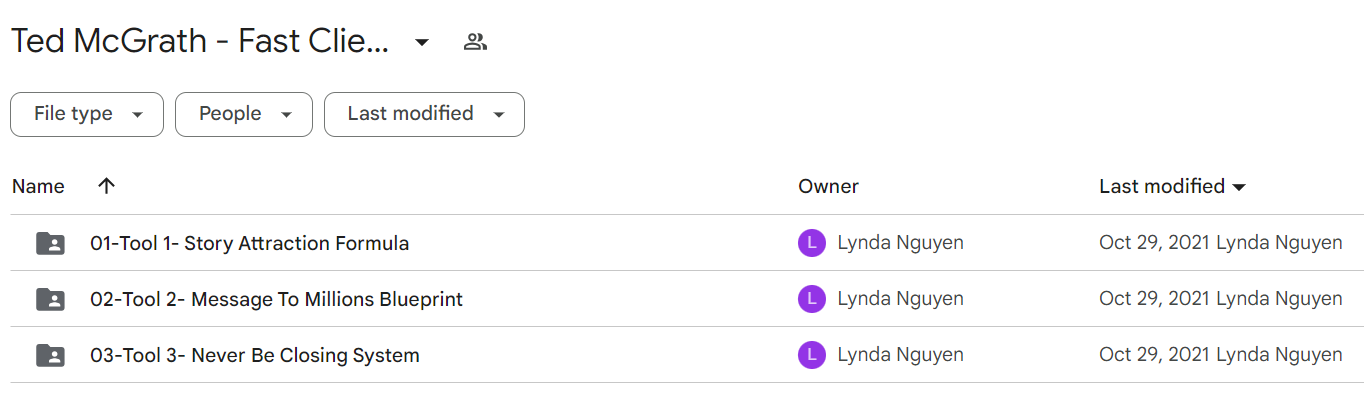1364x397 pixels.
Task: Click the Oct 29, 2021 date in first row
Action: coord(1154,243)
